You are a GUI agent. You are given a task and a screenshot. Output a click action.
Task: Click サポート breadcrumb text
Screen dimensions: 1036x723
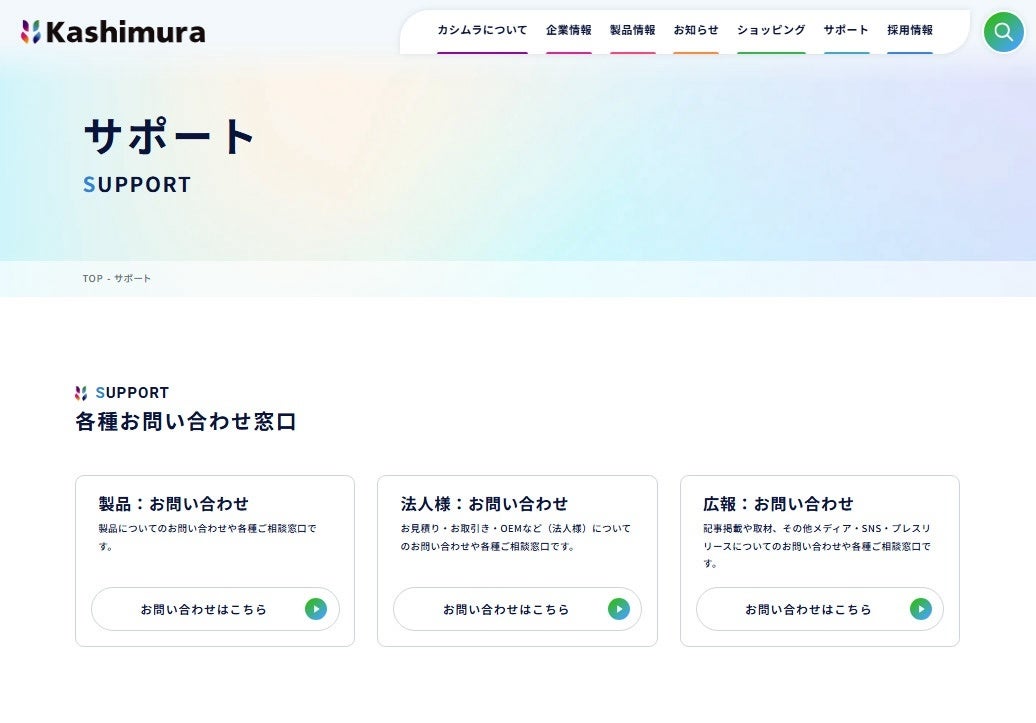coord(132,278)
